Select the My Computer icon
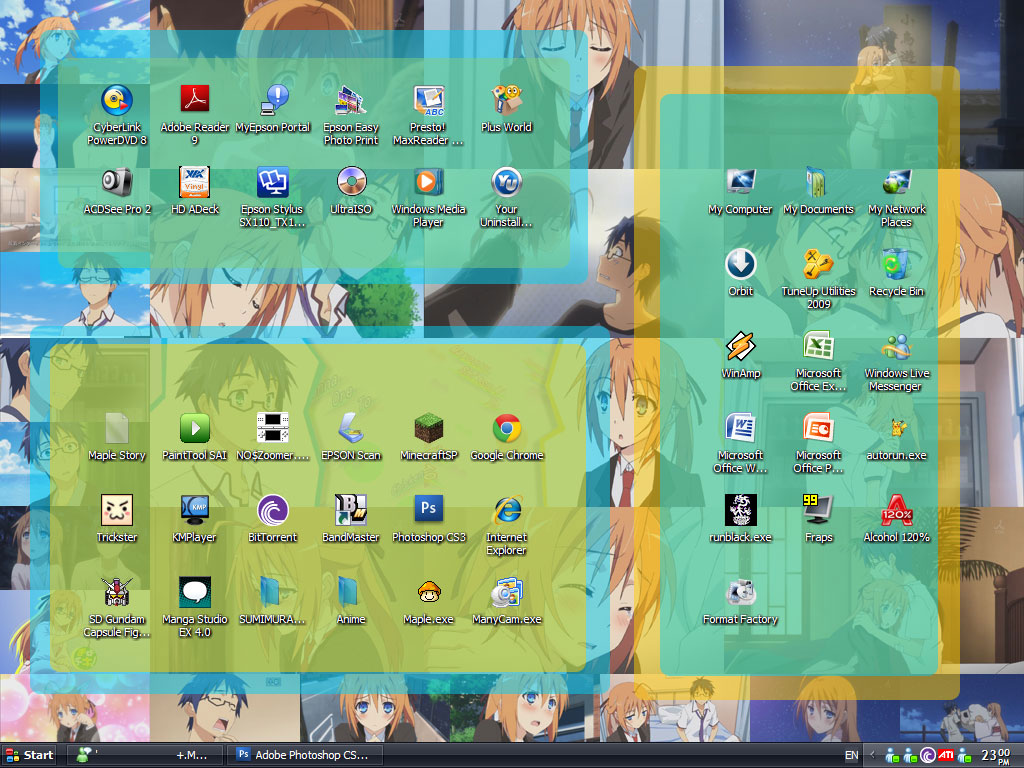Image resolution: width=1024 pixels, height=768 pixels. pyautogui.click(x=741, y=182)
